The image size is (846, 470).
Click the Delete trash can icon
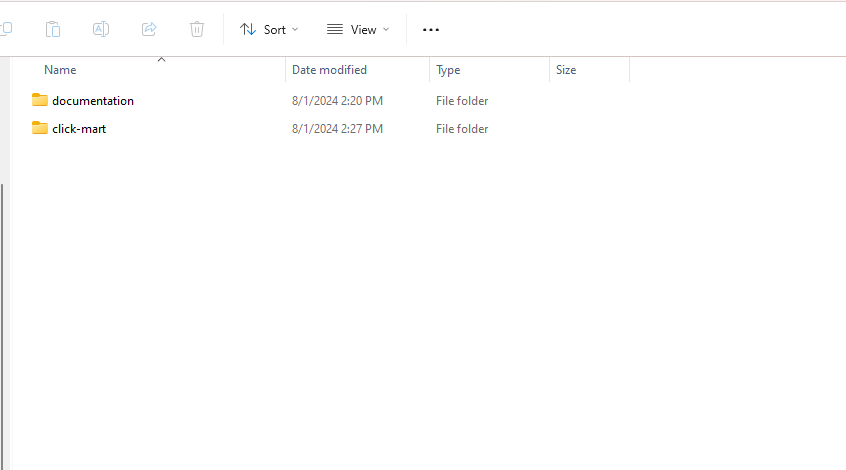(197, 29)
